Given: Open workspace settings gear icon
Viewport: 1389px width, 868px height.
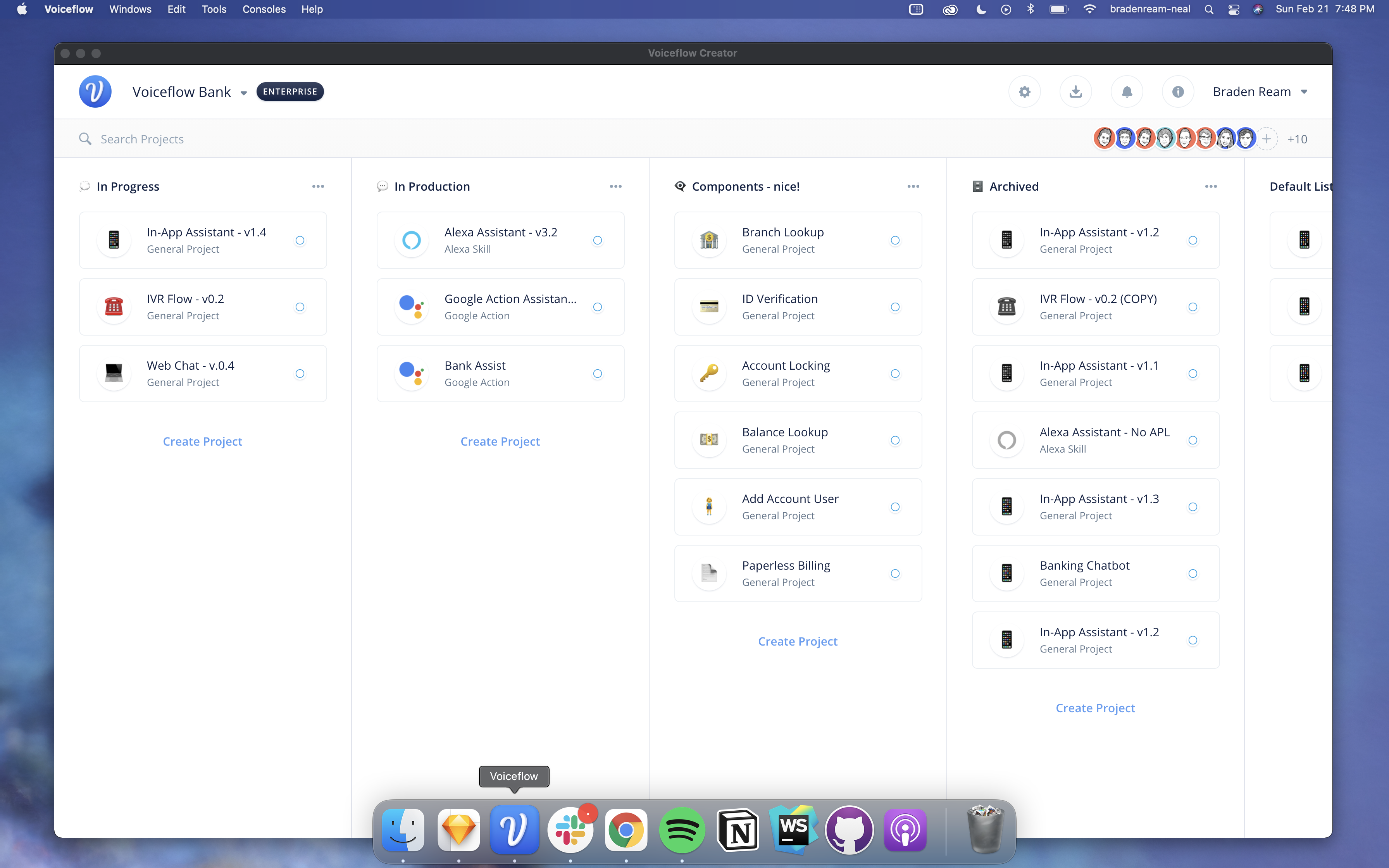Looking at the screenshot, I should (x=1025, y=92).
